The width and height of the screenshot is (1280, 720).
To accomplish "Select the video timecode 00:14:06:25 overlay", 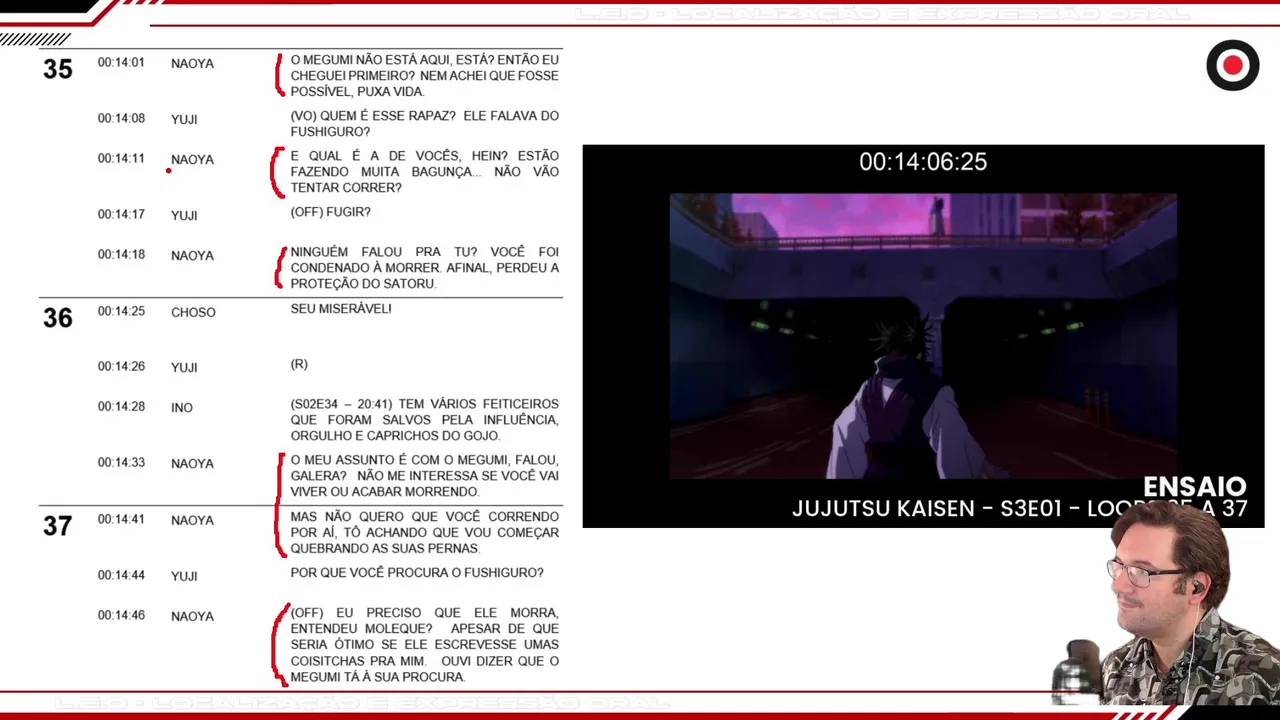I will click(x=923, y=162).
